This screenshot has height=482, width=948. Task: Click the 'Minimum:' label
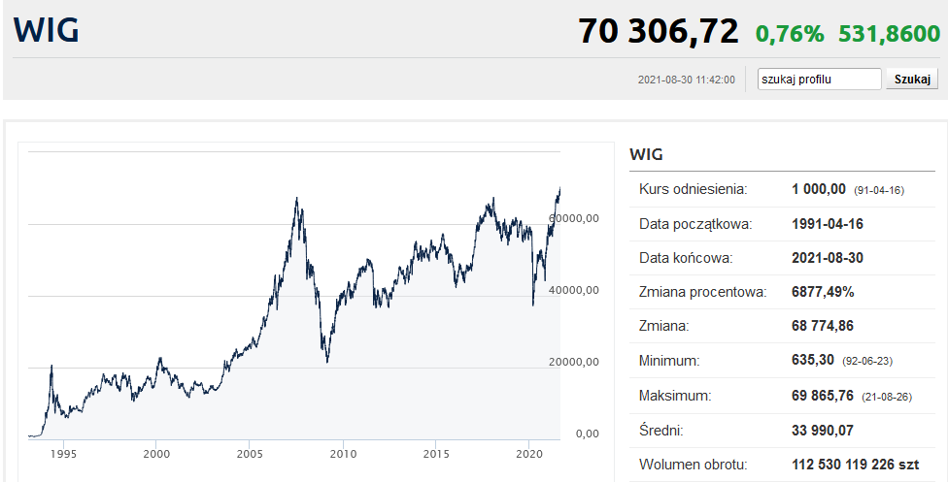tap(669, 362)
